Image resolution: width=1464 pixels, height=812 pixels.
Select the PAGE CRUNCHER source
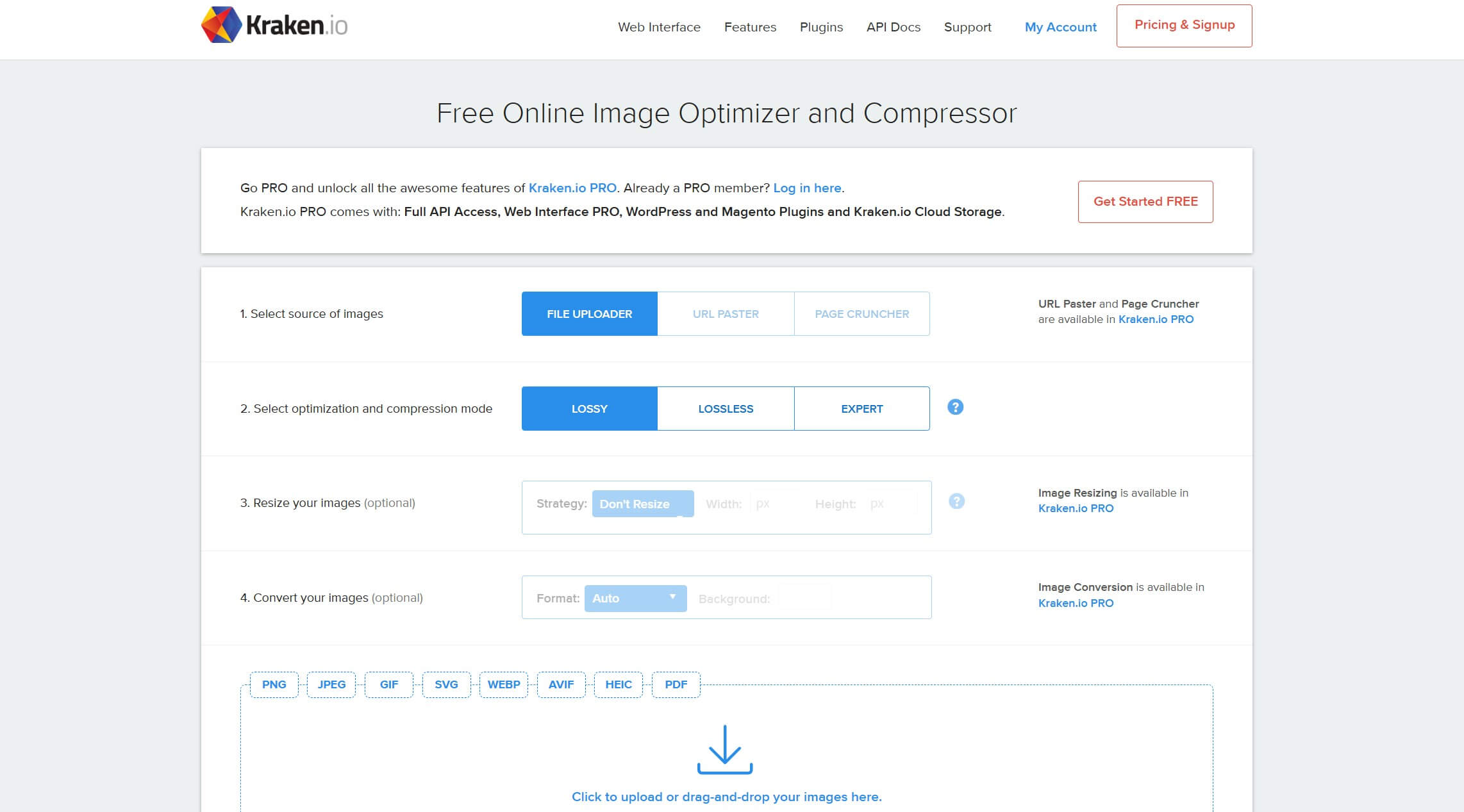(862, 314)
